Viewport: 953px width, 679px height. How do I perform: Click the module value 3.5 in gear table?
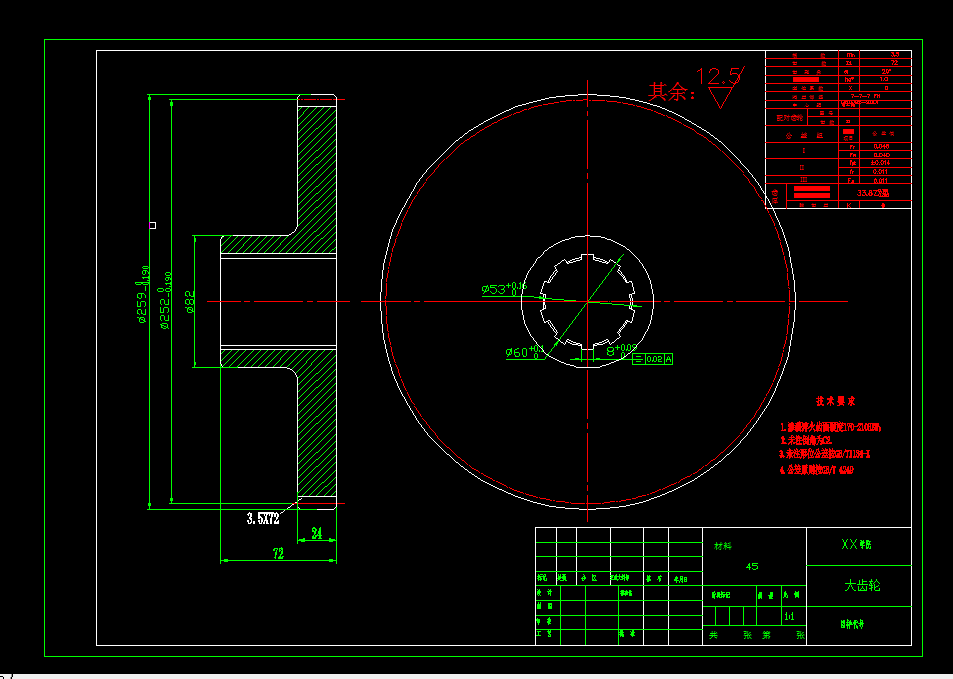point(895,55)
